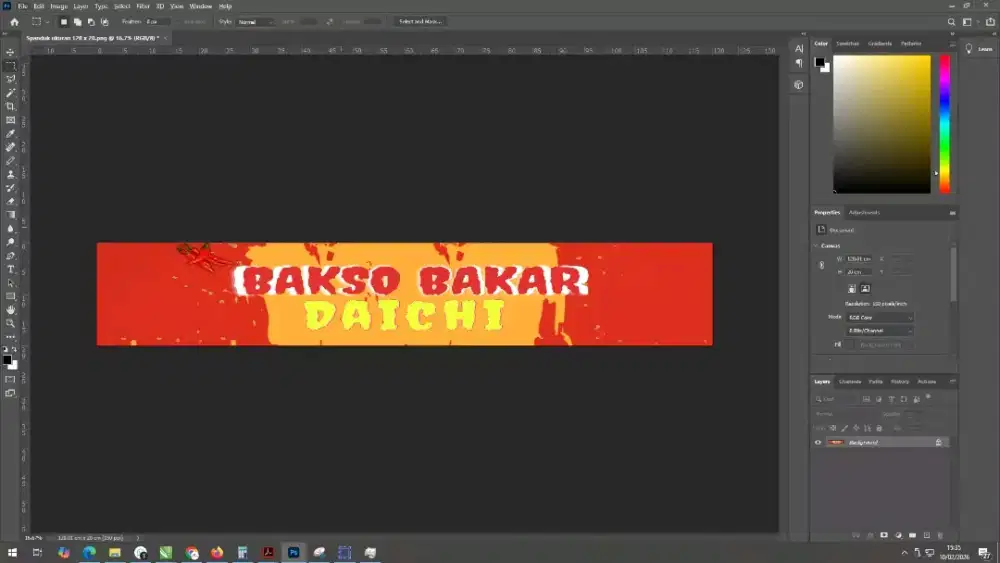Select the Brush tool
This screenshot has width=1000, height=563.
click(10, 161)
